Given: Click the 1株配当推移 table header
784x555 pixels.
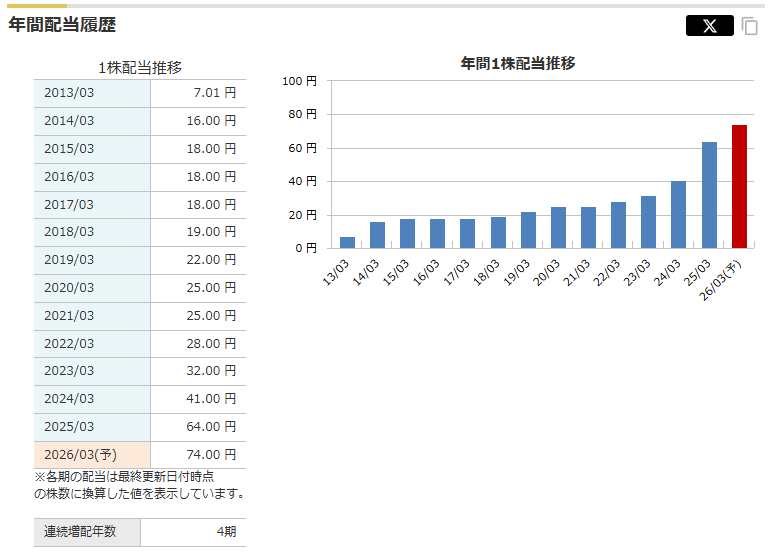Looking at the screenshot, I should click(140, 67).
